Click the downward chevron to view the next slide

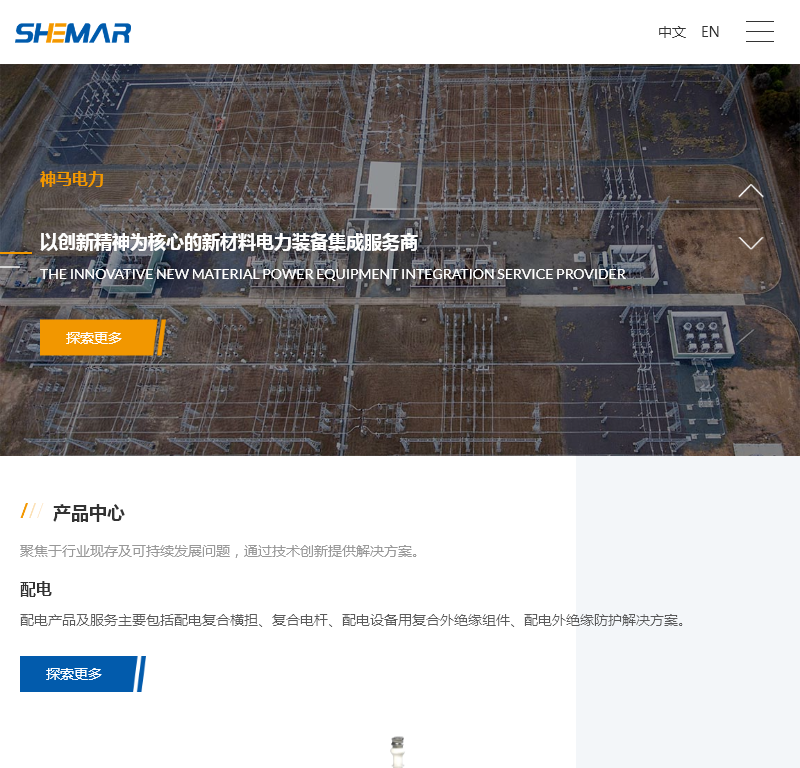pos(750,242)
